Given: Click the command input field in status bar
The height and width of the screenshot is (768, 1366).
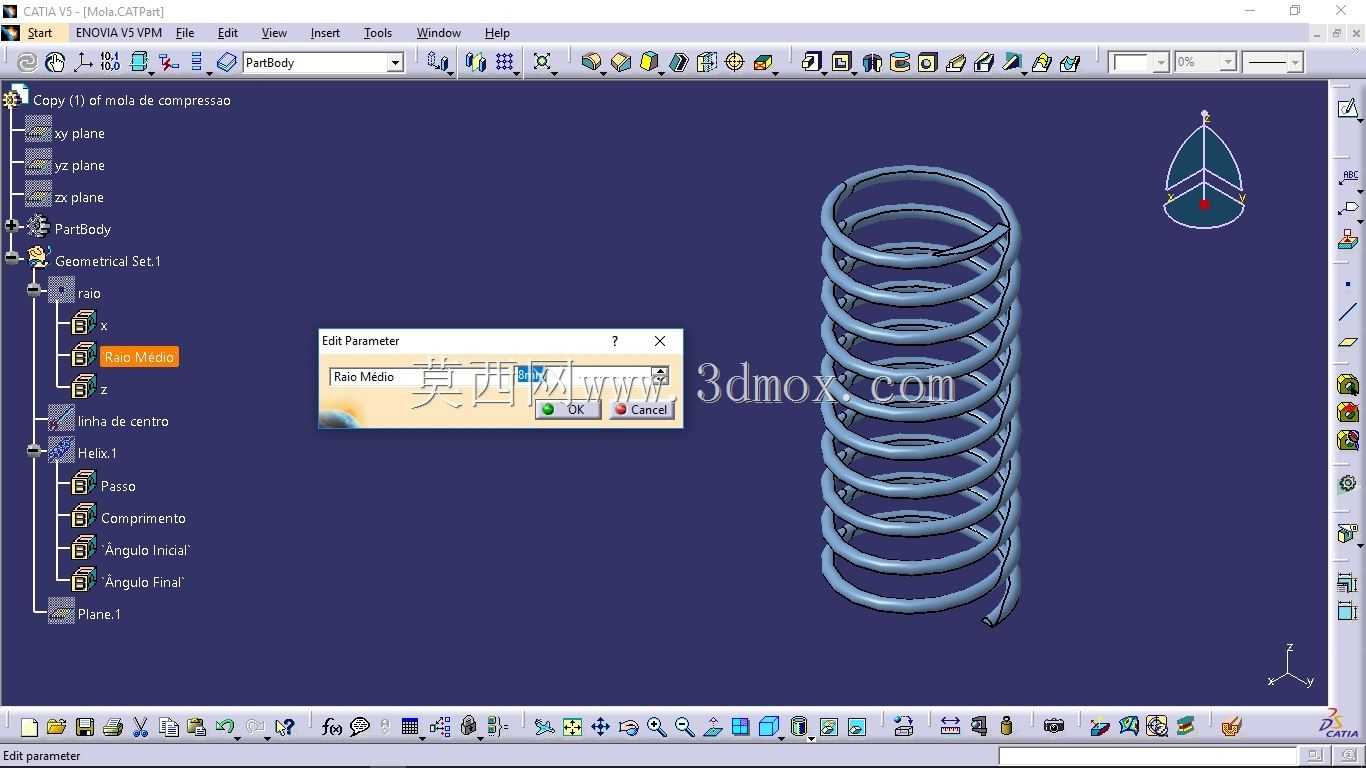Looking at the screenshot, I should [1148, 756].
